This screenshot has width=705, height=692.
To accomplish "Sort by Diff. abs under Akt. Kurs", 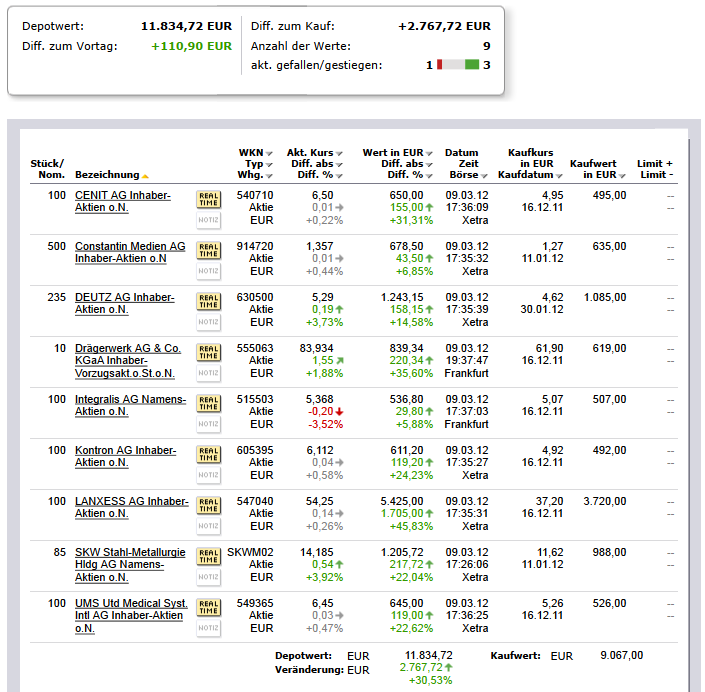I will (339, 165).
